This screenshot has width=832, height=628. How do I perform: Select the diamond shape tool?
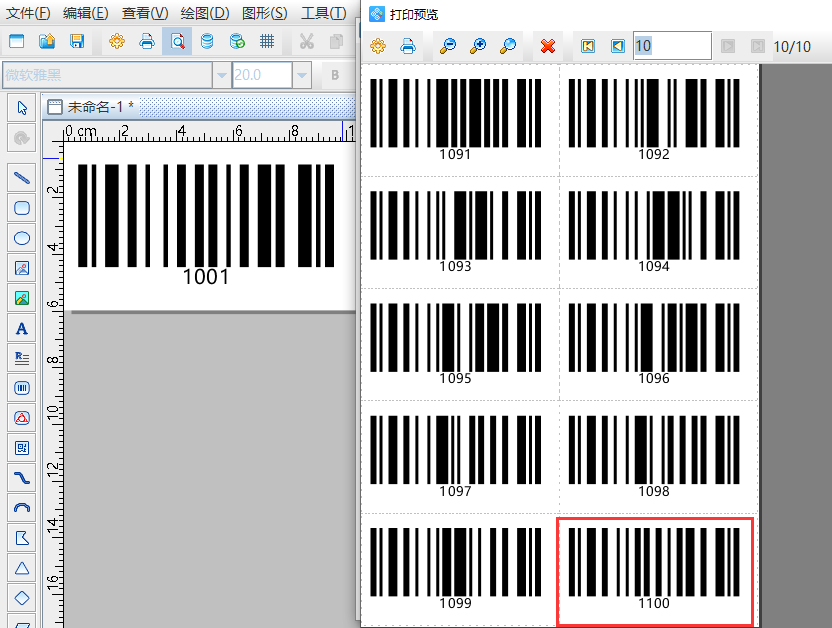pyautogui.click(x=22, y=598)
